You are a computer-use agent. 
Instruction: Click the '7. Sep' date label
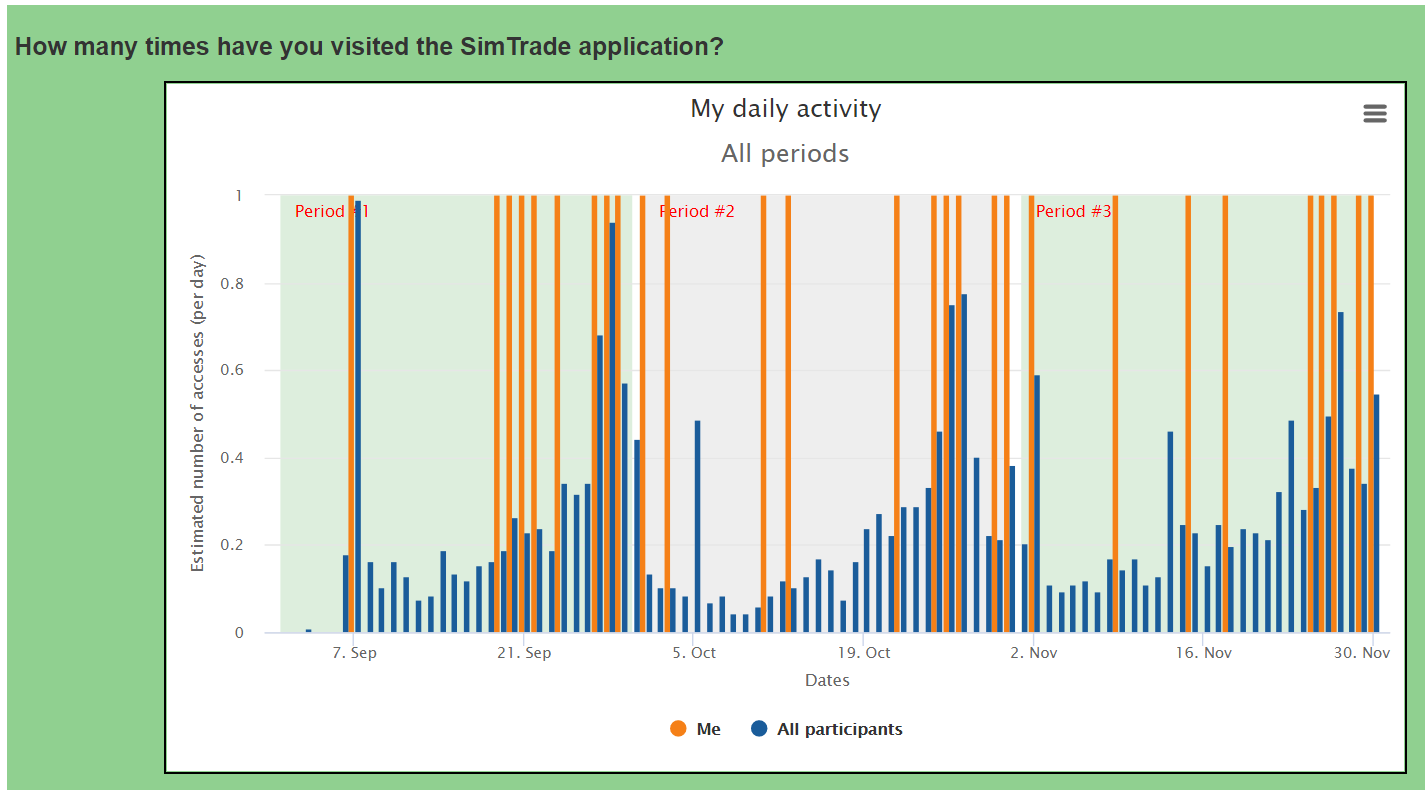click(355, 653)
